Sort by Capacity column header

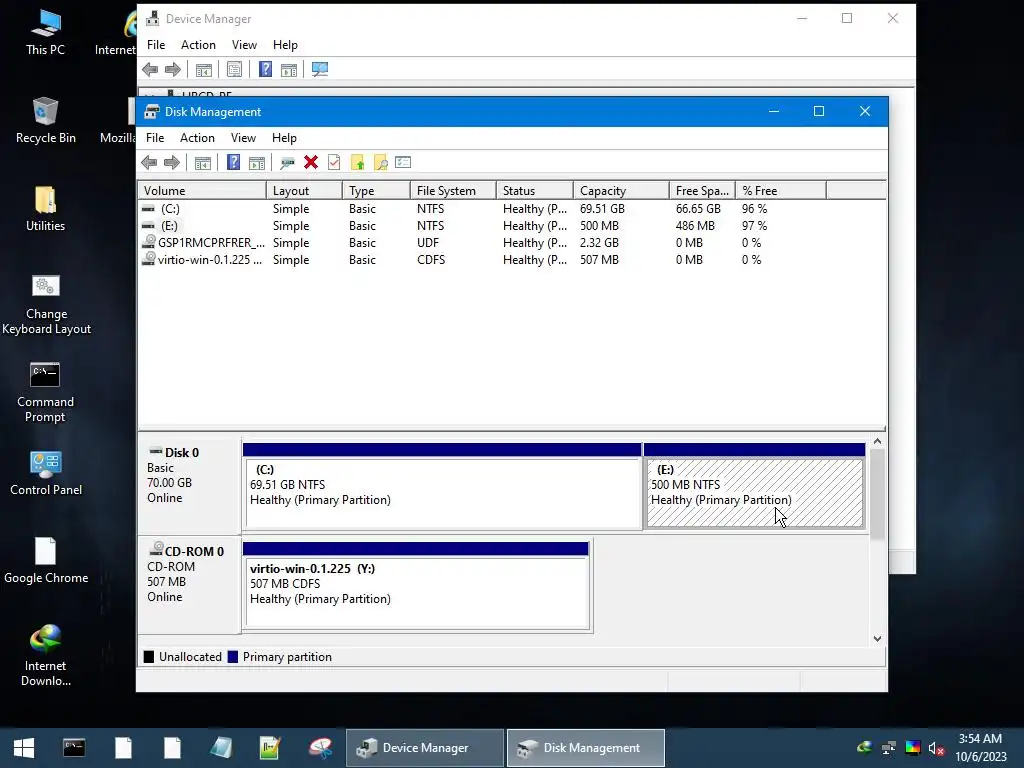point(621,191)
